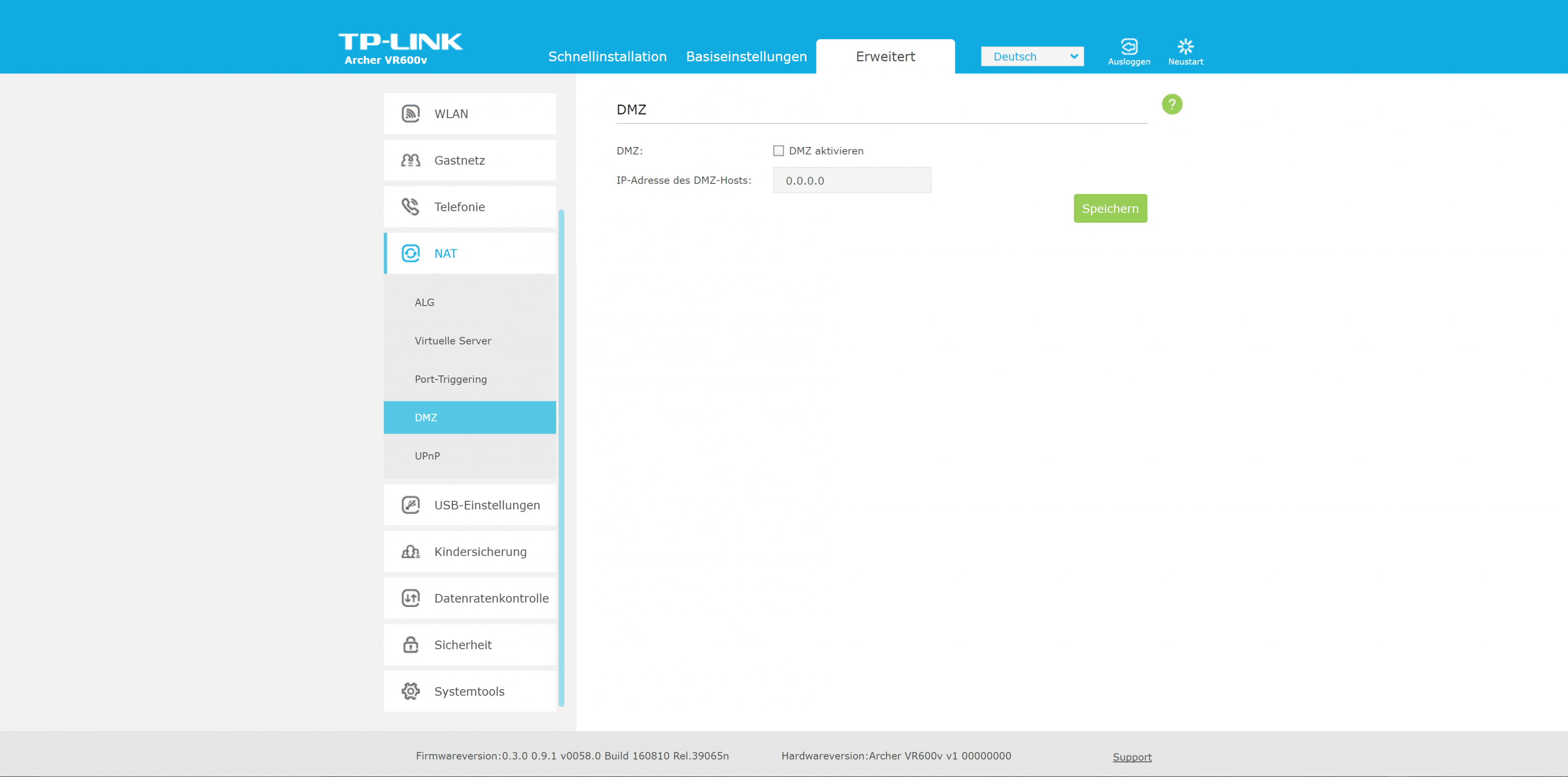1568x777 pixels.
Task: Click the Telefonie phone icon
Action: (x=411, y=207)
